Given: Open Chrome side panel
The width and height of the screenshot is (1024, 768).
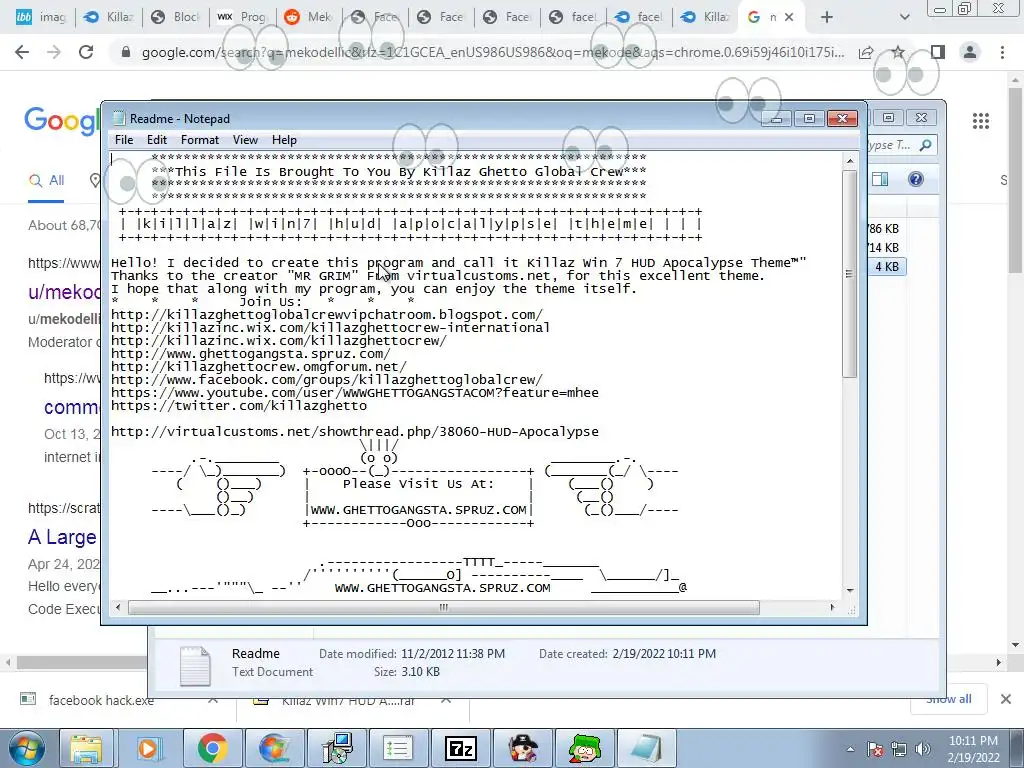Looking at the screenshot, I should pyautogui.click(x=938, y=52).
